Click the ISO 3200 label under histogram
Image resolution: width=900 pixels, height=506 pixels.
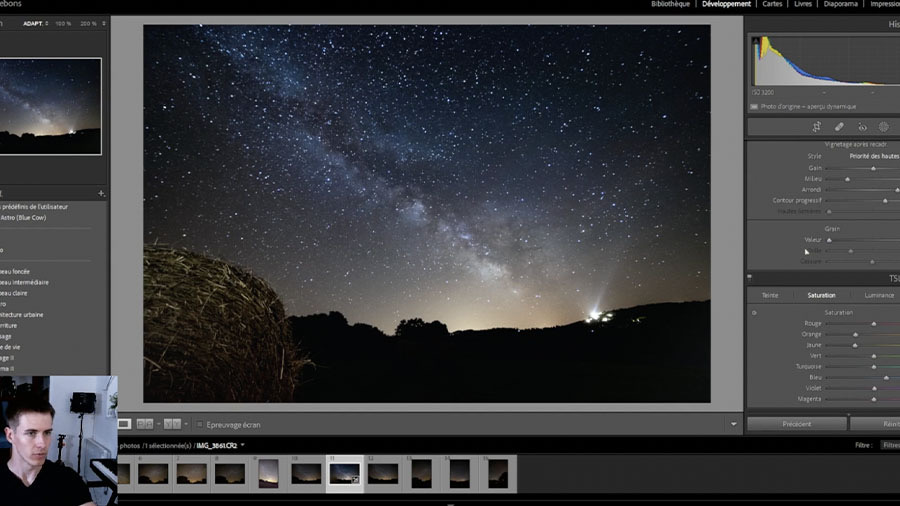(763, 92)
